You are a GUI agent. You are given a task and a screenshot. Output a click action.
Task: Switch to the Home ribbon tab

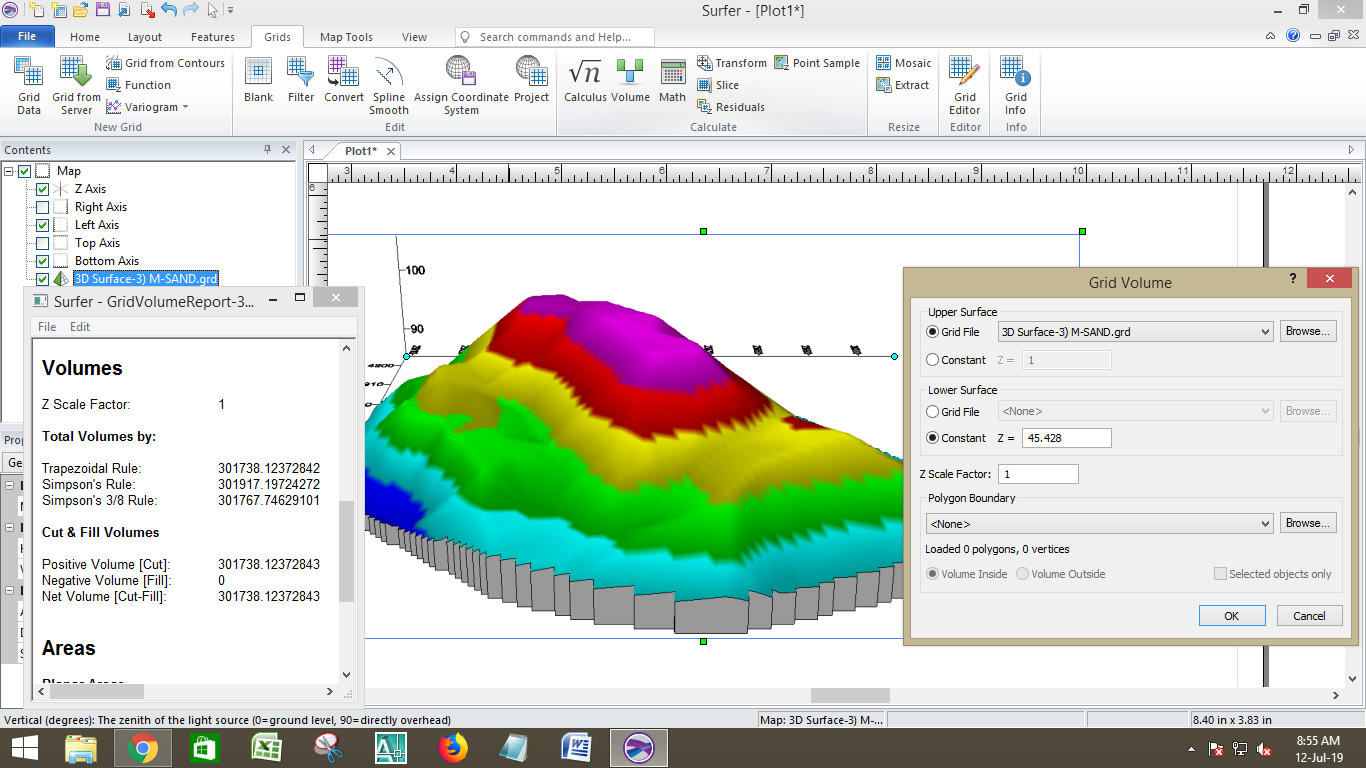(85, 37)
